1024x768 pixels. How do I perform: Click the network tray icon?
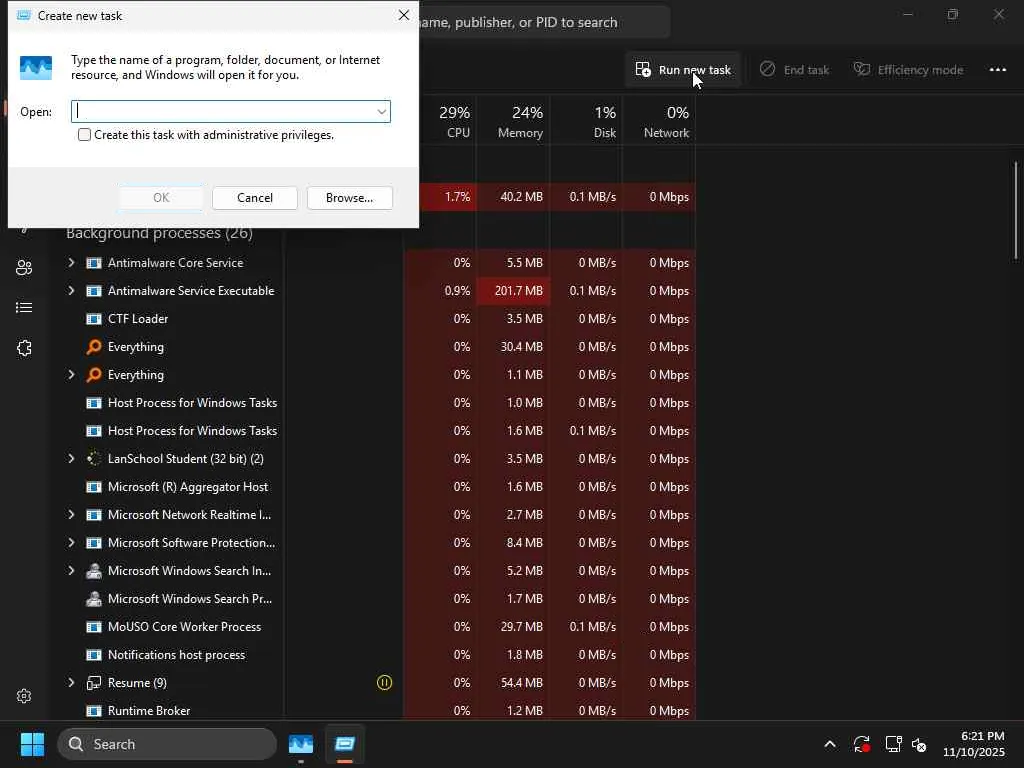tap(893, 744)
